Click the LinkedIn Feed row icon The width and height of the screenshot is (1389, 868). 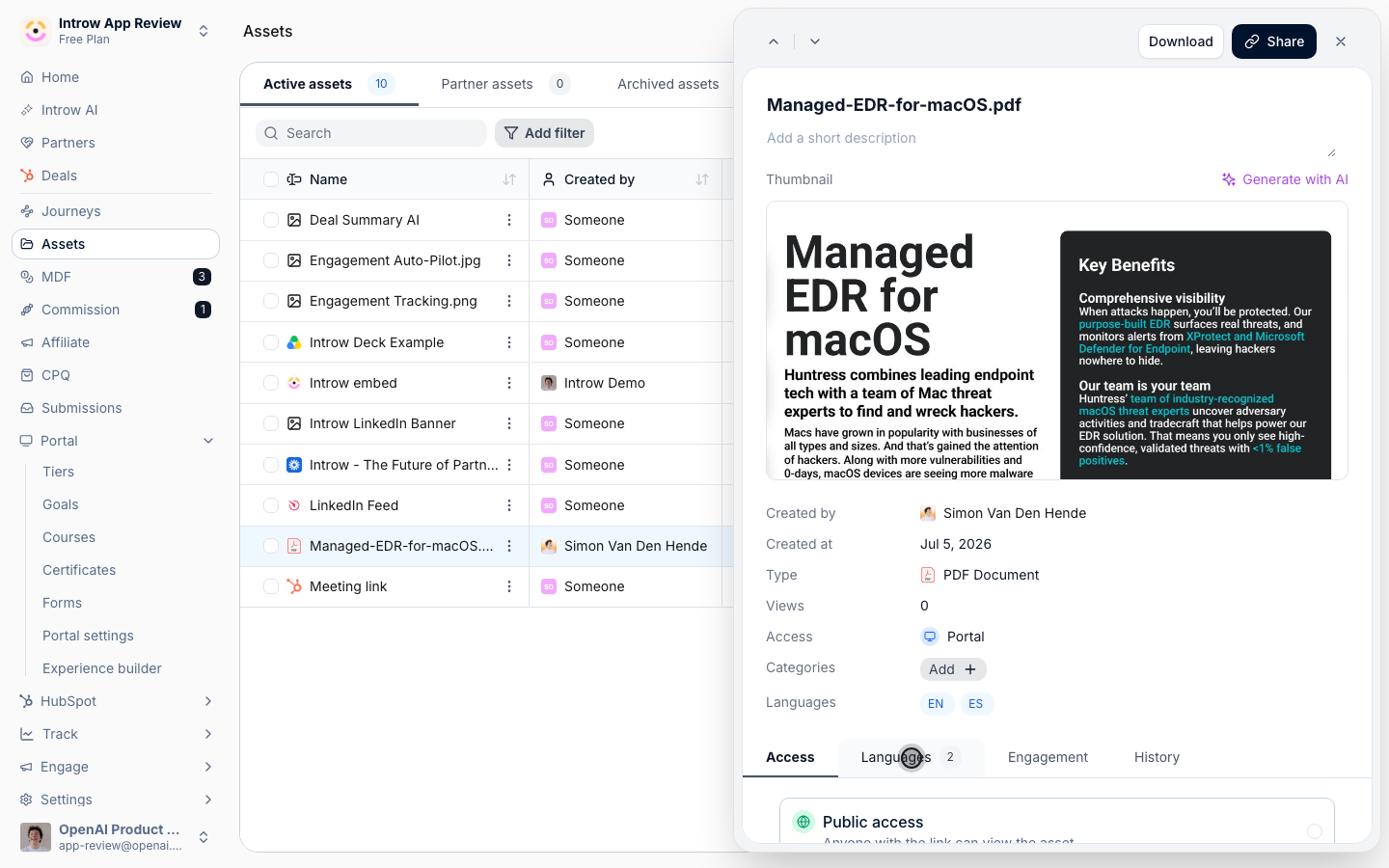[x=294, y=505]
